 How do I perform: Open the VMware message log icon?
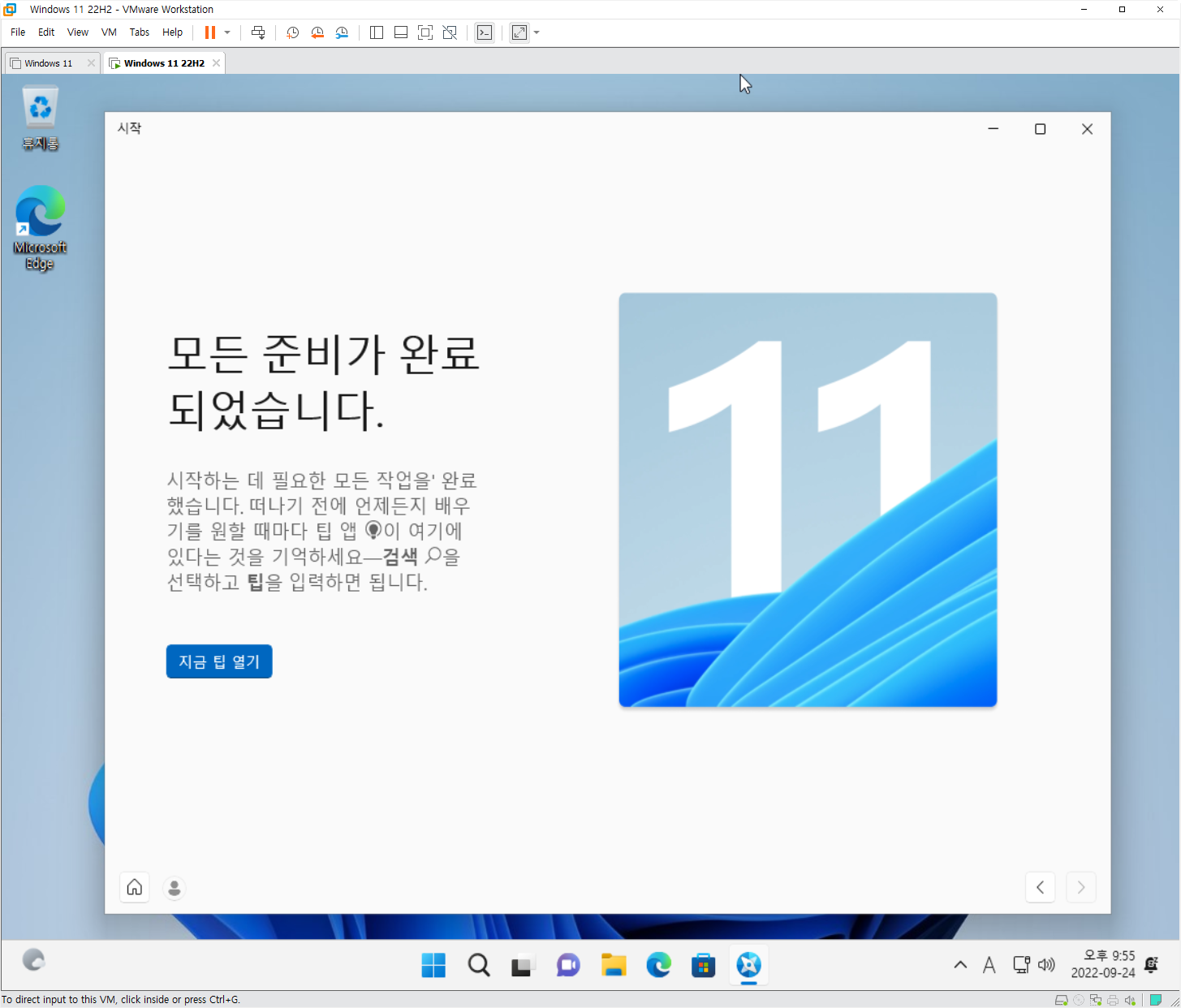(x=1156, y=1000)
